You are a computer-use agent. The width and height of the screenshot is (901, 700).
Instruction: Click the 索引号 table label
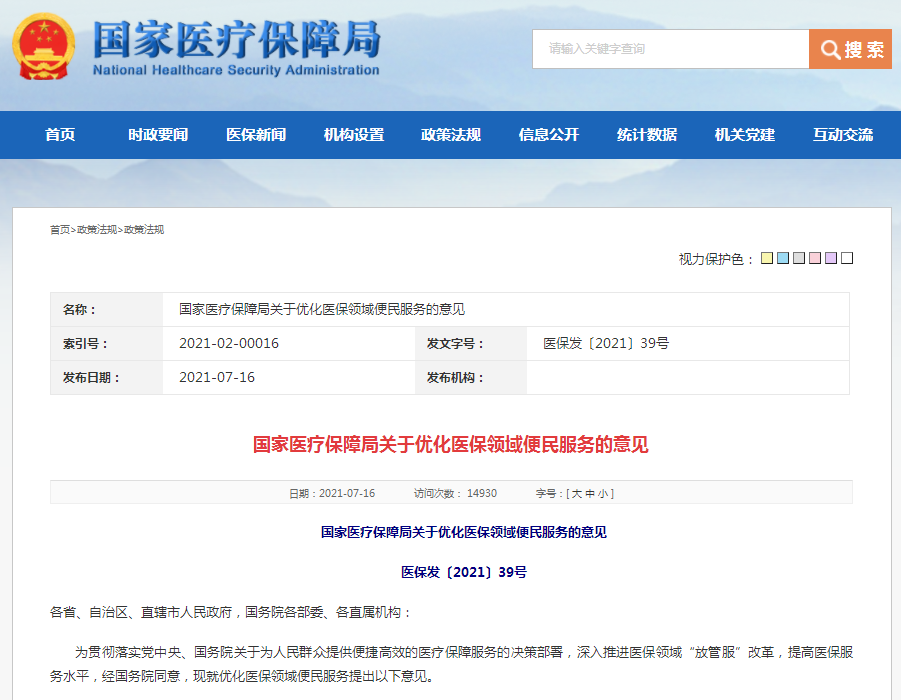tap(85, 344)
